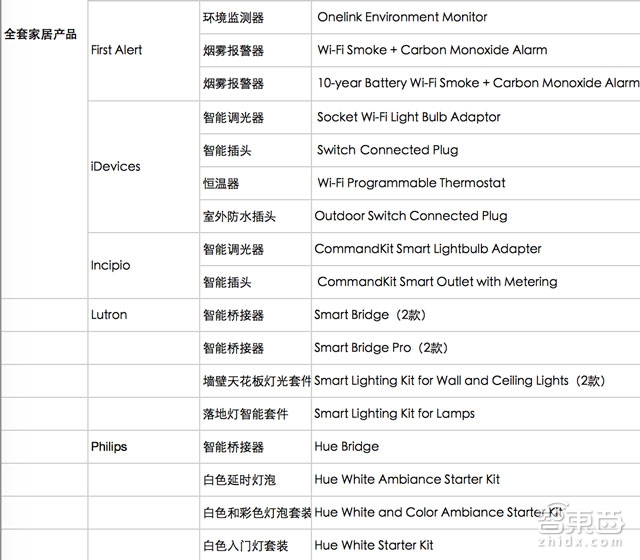The height and width of the screenshot is (560, 640).
Task: Select CommandKit Smart Outlet with Metering cell
Action: point(437,282)
